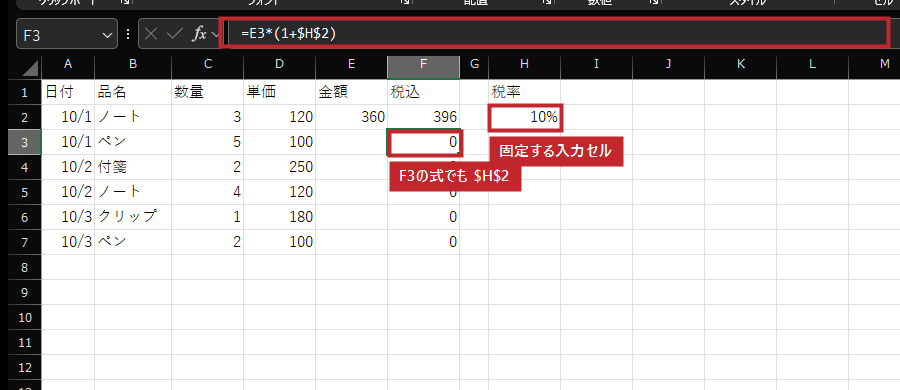Screen dimensions: 900x390
Task: Select cell E2 showing 360
Action: tap(351, 117)
